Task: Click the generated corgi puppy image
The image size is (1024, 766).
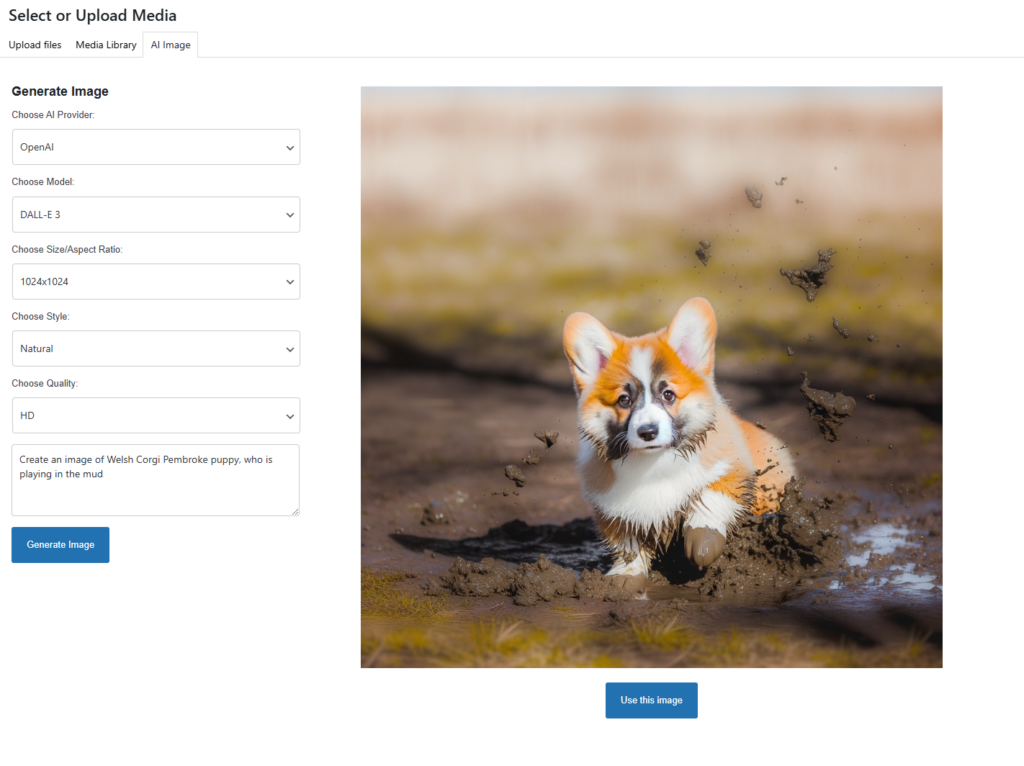Action: (651, 377)
